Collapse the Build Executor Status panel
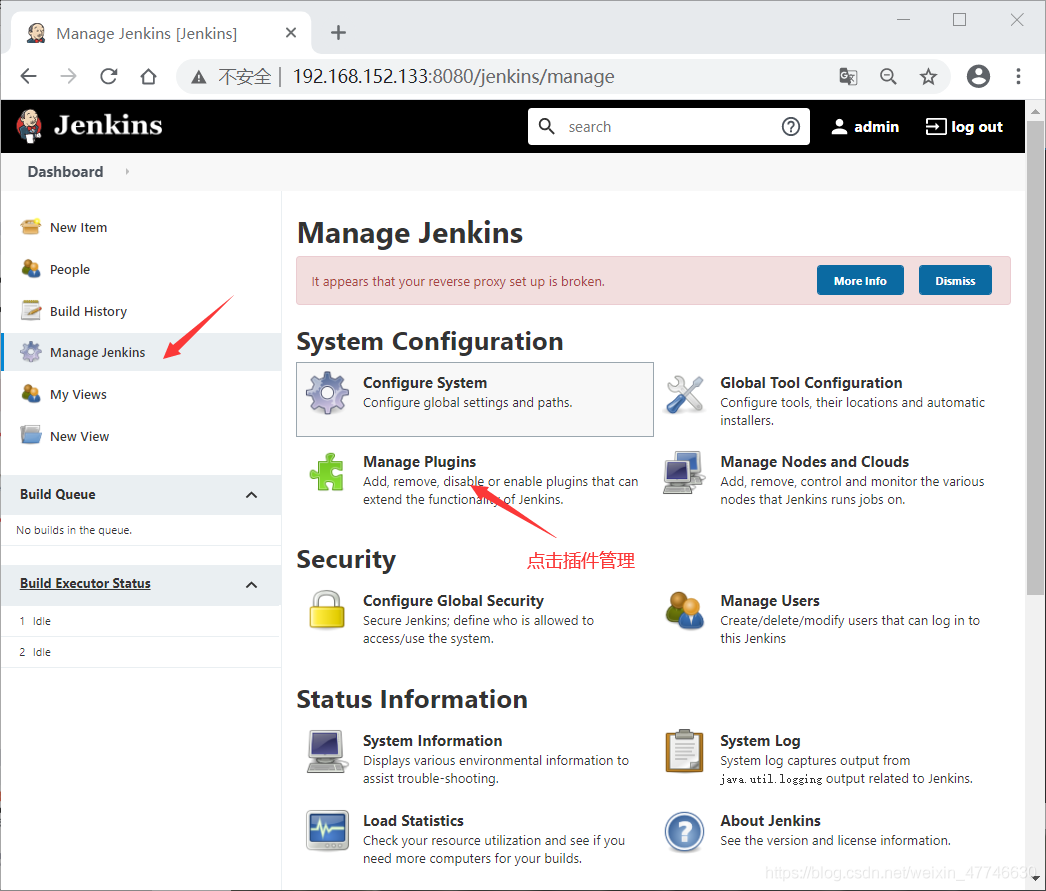This screenshot has width=1046, height=891. click(251, 585)
